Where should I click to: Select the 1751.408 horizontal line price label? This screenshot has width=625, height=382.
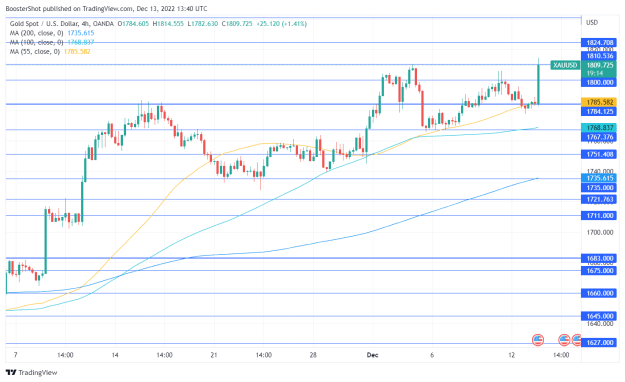click(599, 154)
